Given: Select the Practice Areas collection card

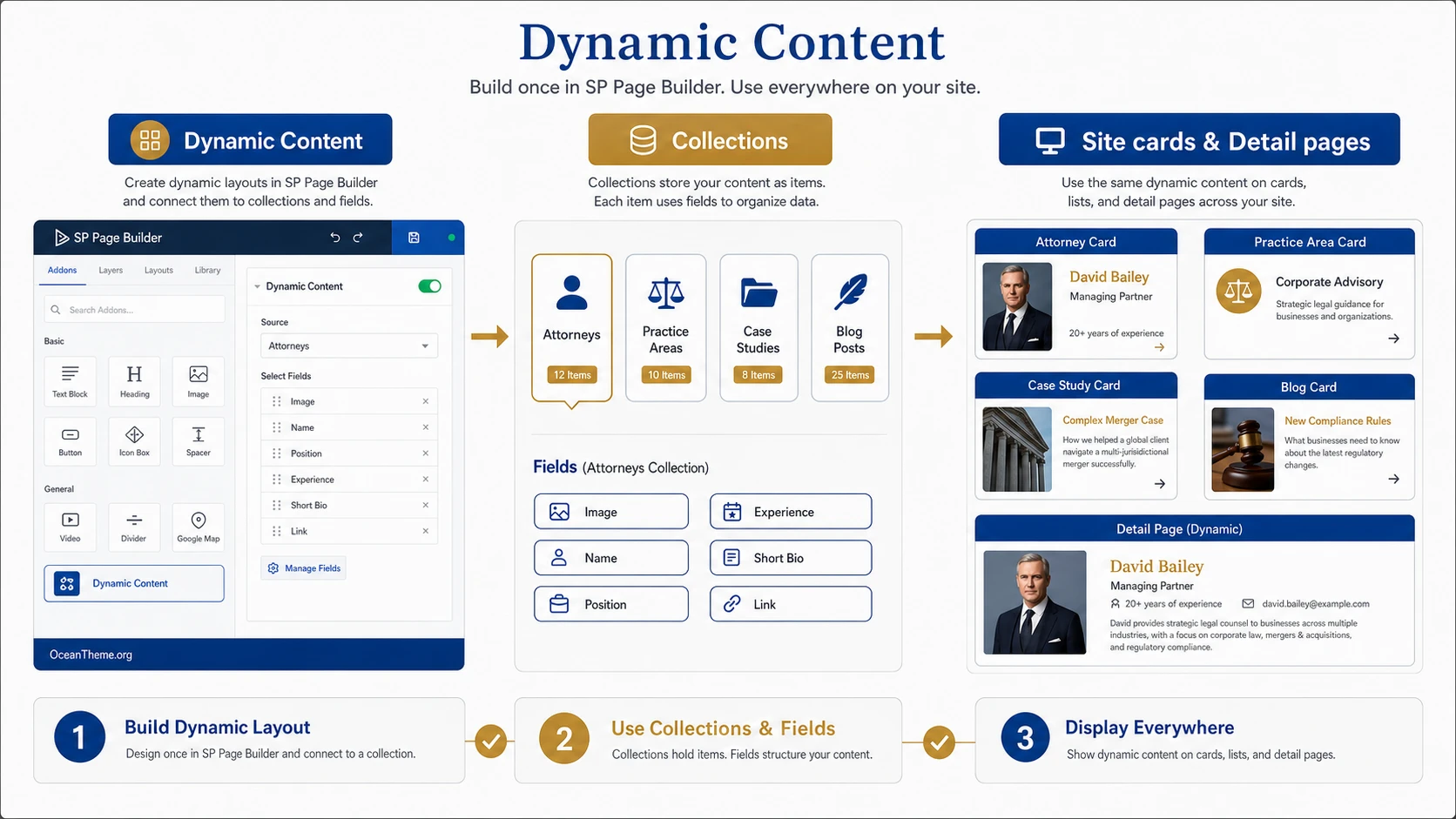Looking at the screenshot, I should (666, 328).
